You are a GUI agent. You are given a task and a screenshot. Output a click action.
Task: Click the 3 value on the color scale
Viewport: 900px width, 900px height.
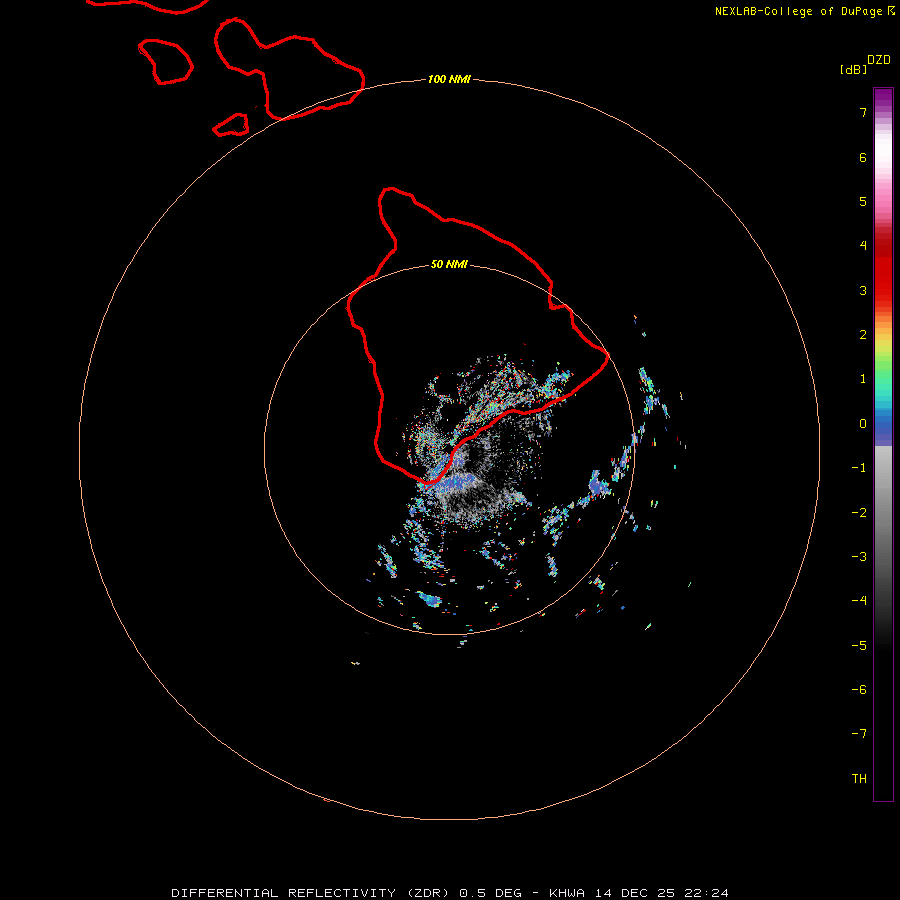pyautogui.click(x=863, y=290)
